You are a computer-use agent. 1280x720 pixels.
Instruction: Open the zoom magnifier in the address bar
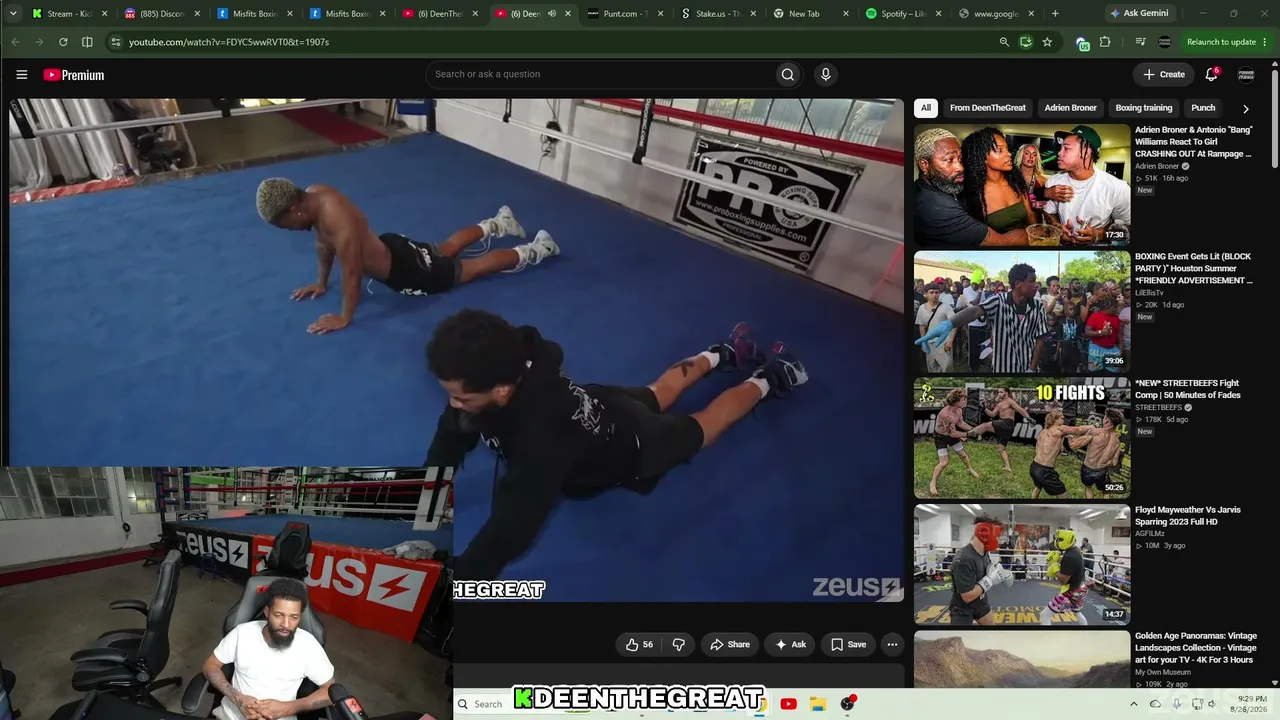pyautogui.click(x=1004, y=42)
